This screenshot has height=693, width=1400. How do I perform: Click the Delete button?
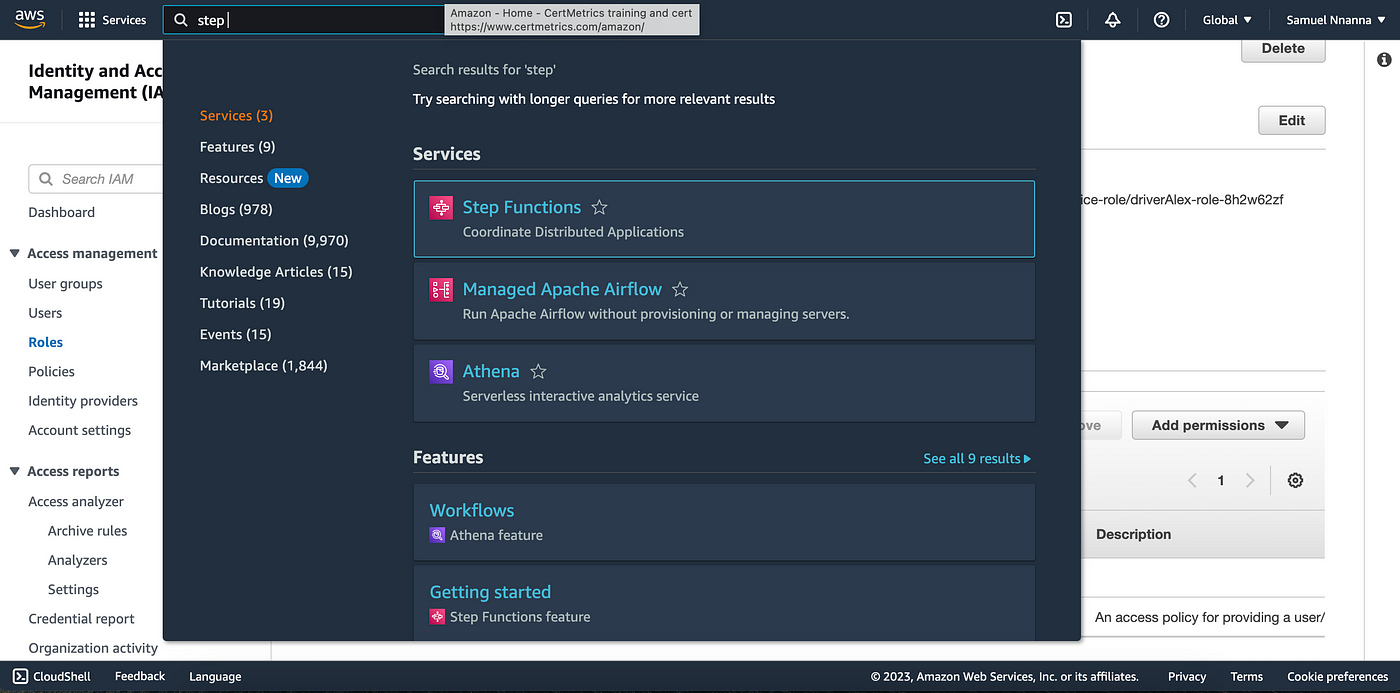(1283, 49)
